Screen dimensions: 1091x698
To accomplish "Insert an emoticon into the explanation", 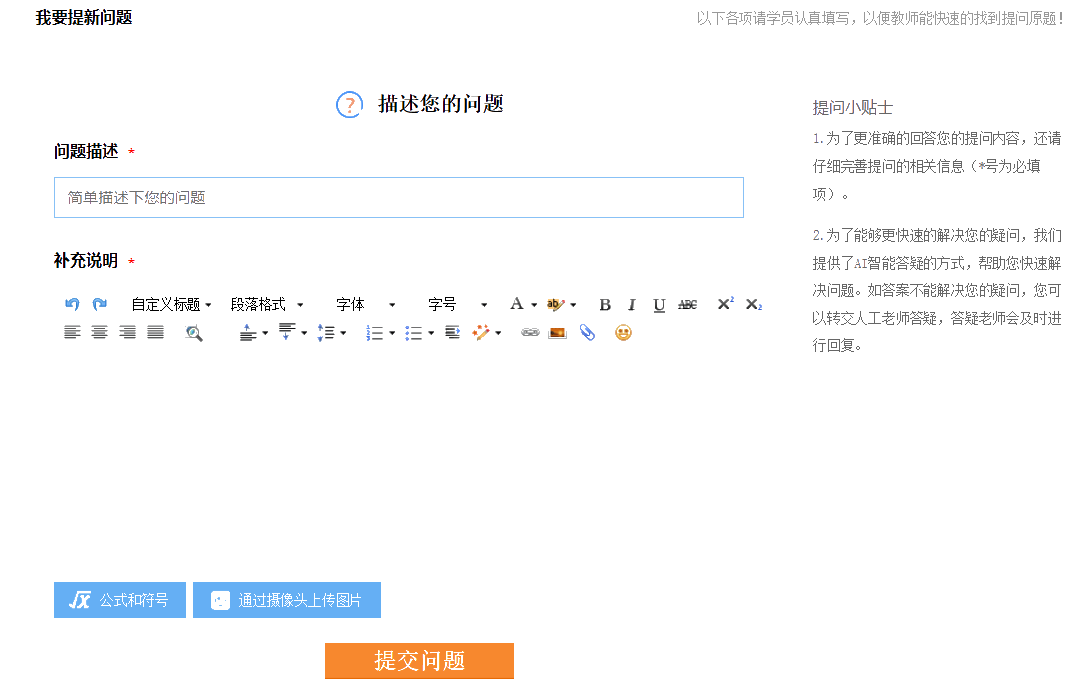I will pyautogui.click(x=623, y=332).
